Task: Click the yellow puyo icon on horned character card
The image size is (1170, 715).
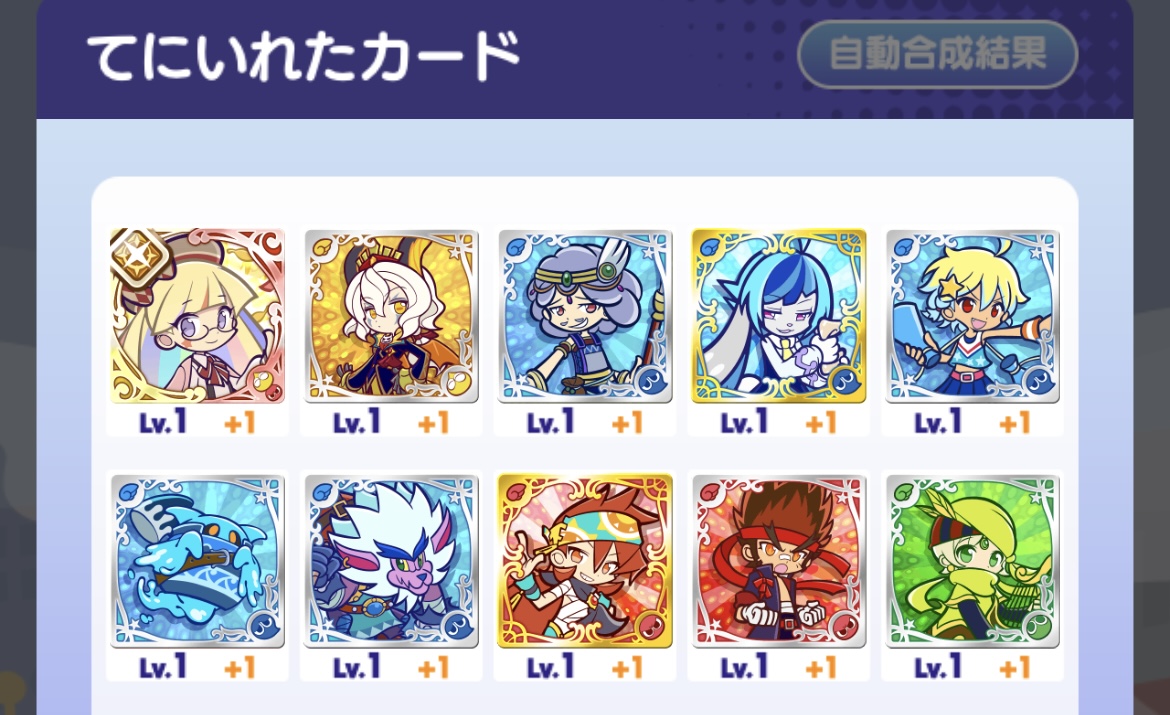Action: click(x=457, y=382)
